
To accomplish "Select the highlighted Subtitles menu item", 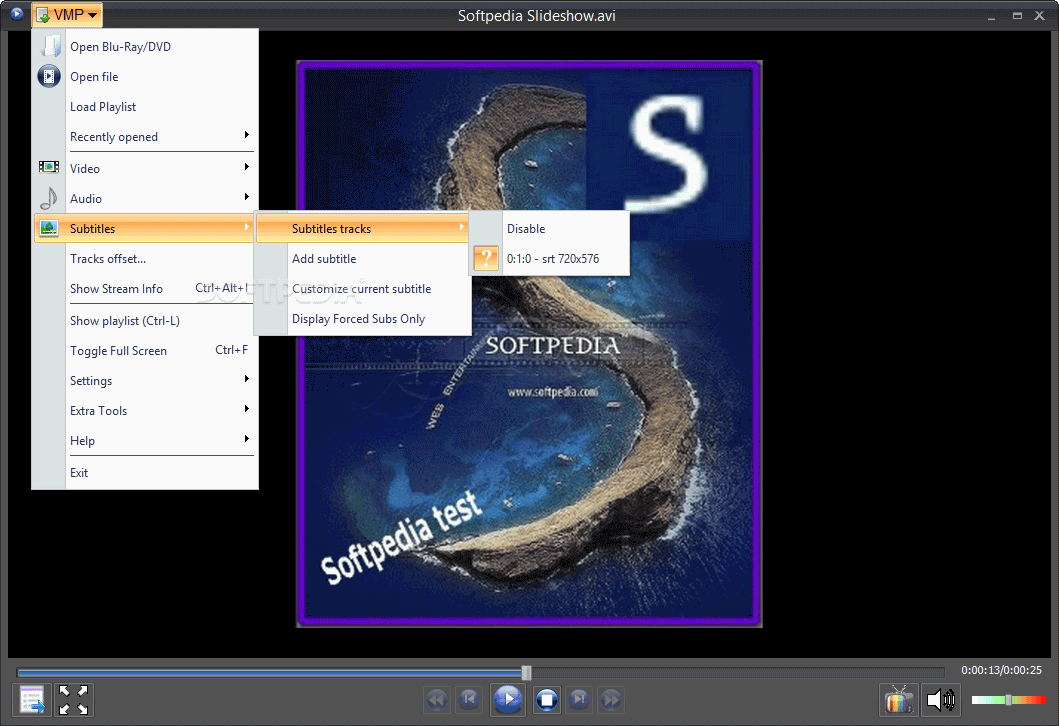I will 145,228.
